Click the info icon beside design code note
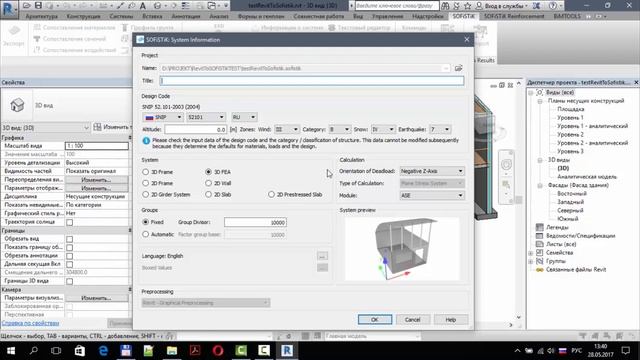The height and width of the screenshot is (360, 640). pos(146,141)
